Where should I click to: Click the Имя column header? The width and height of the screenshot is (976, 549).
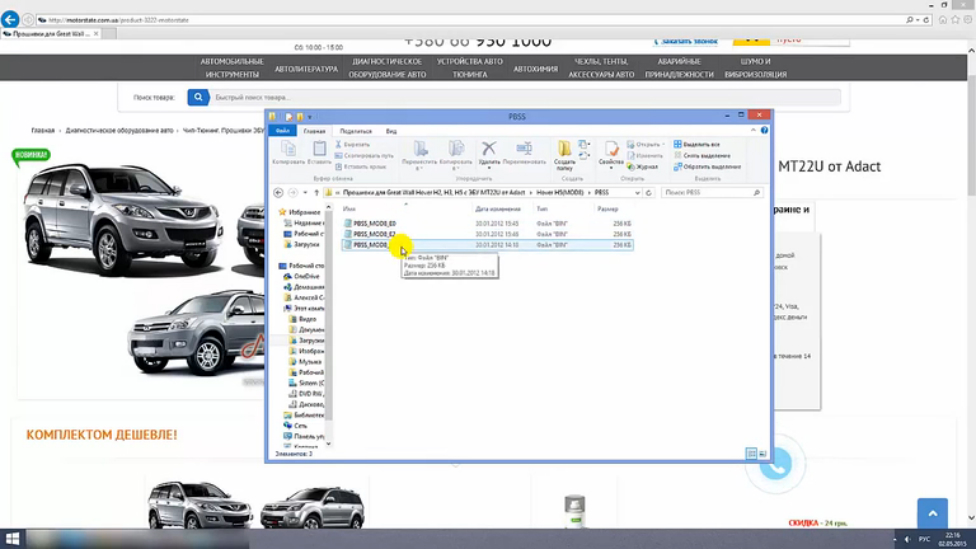tap(349, 209)
